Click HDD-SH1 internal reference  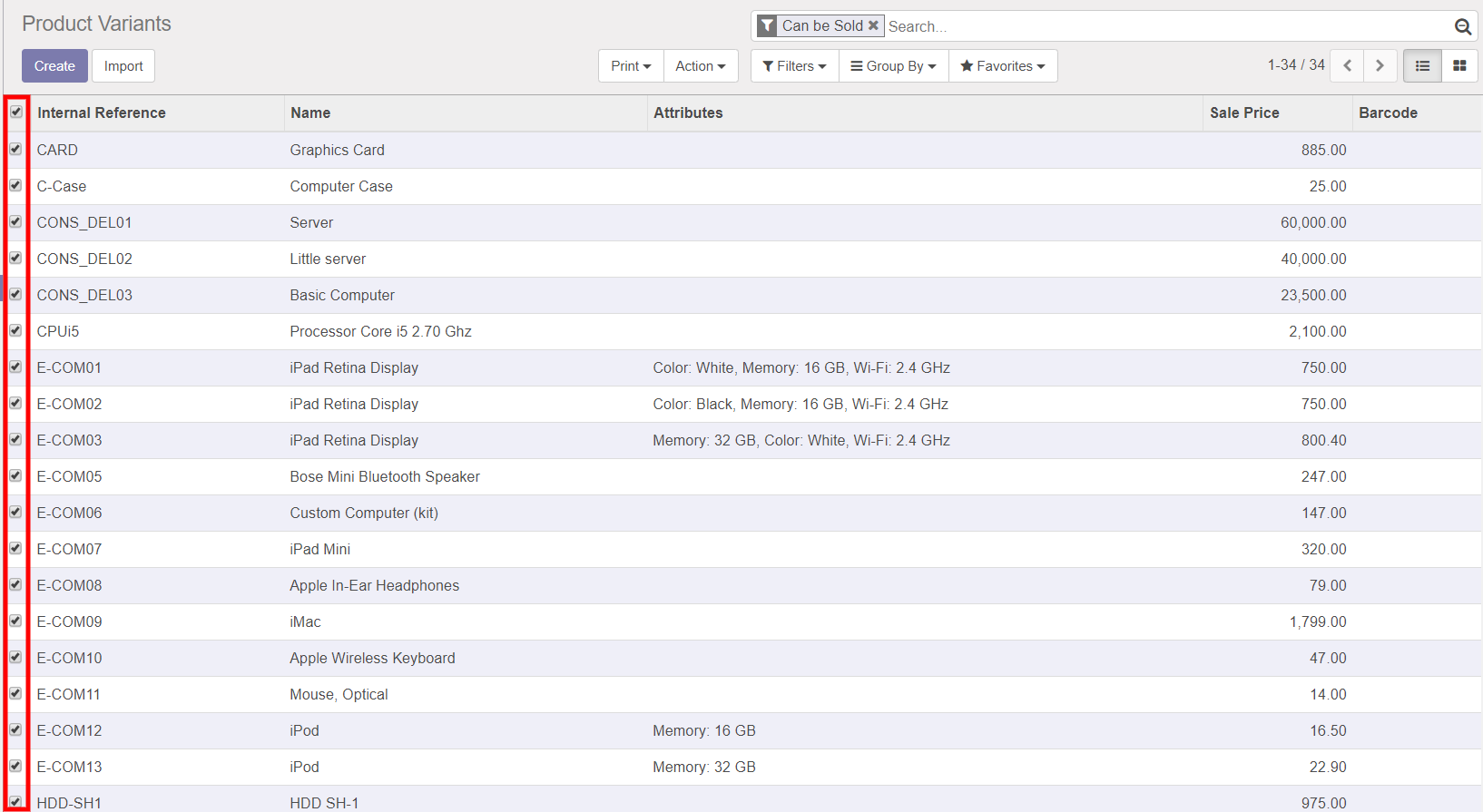(x=69, y=803)
